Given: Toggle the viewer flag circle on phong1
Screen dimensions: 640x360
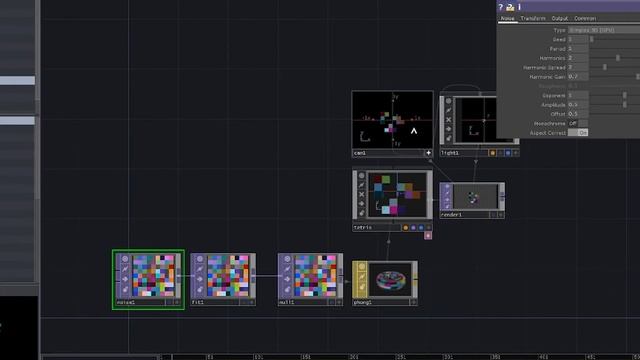Looking at the screenshot, I should pyautogui.click(x=362, y=267).
